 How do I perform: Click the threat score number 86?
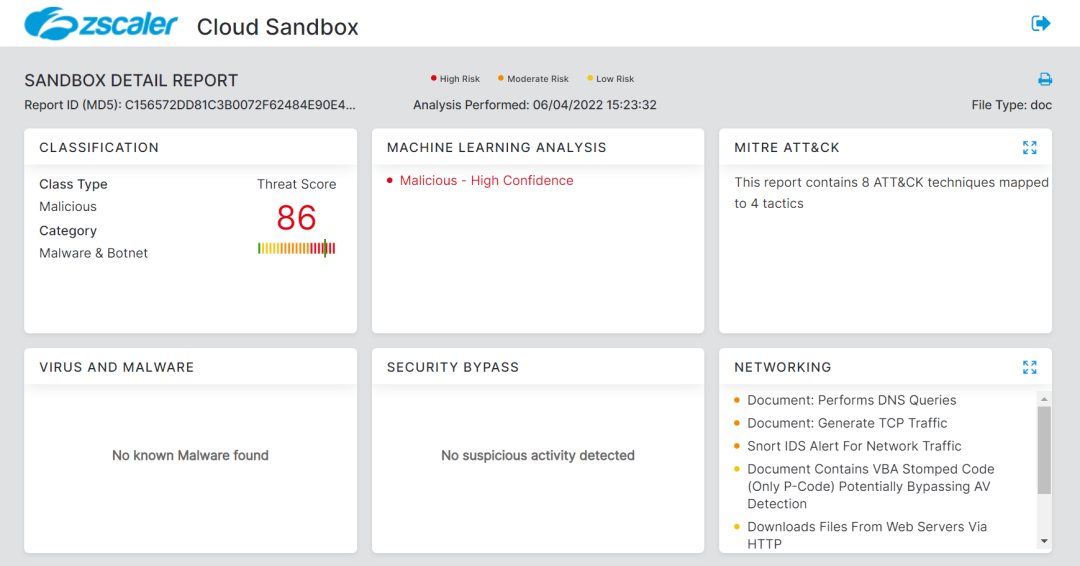pos(296,217)
